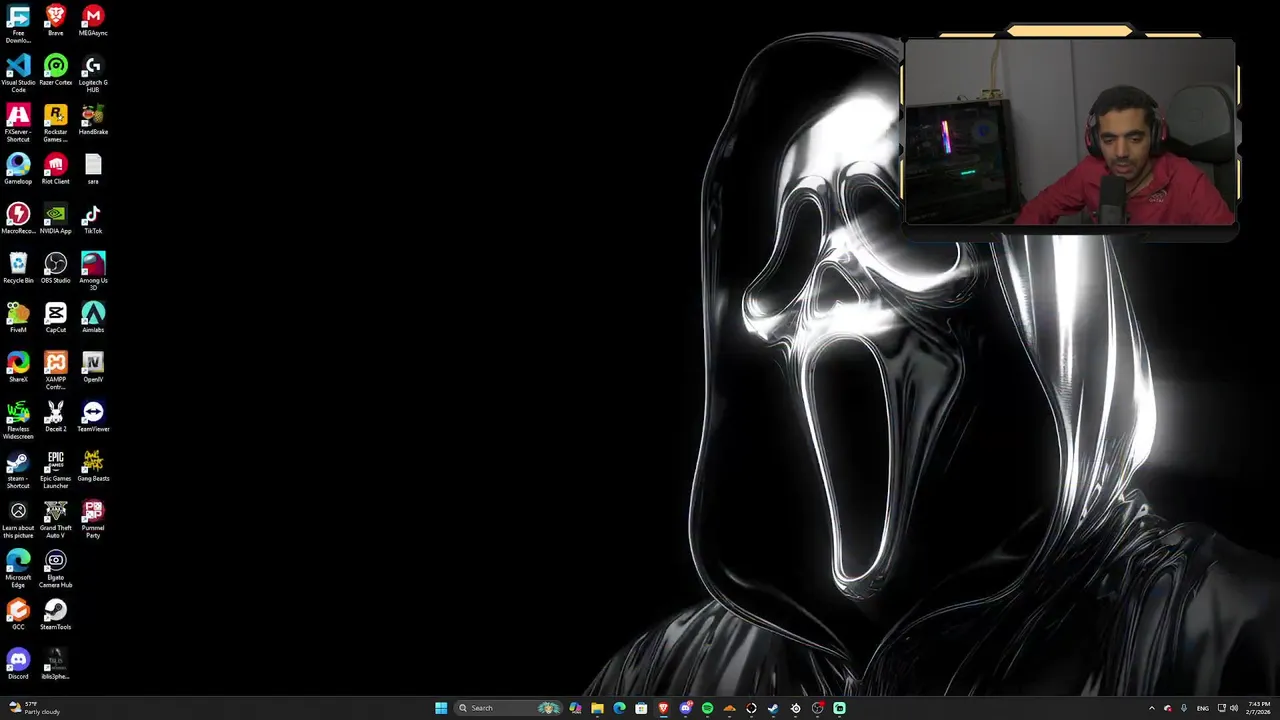1280x720 pixels.
Task: Select the FiveM desktop icon
Action: tap(18, 318)
